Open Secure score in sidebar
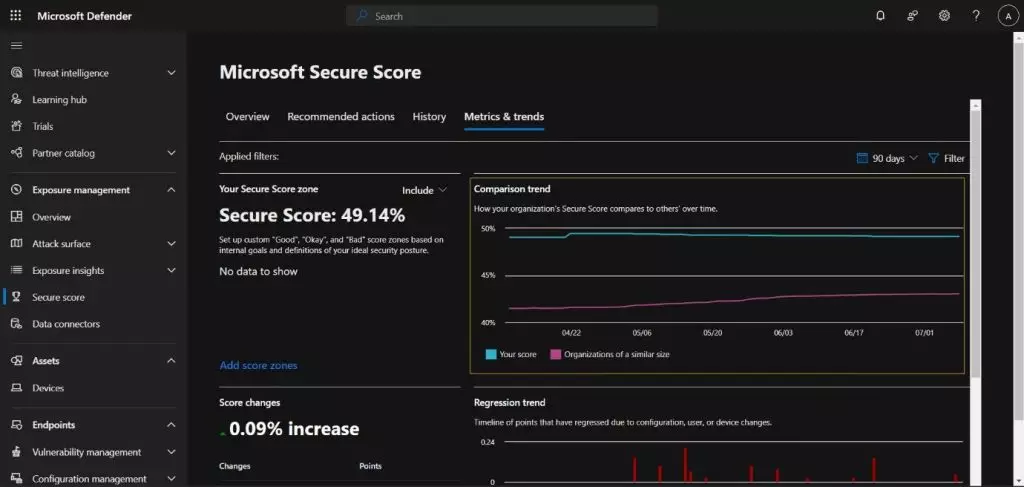The height and width of the screenshot is (487, 1024). pos(58,297)
